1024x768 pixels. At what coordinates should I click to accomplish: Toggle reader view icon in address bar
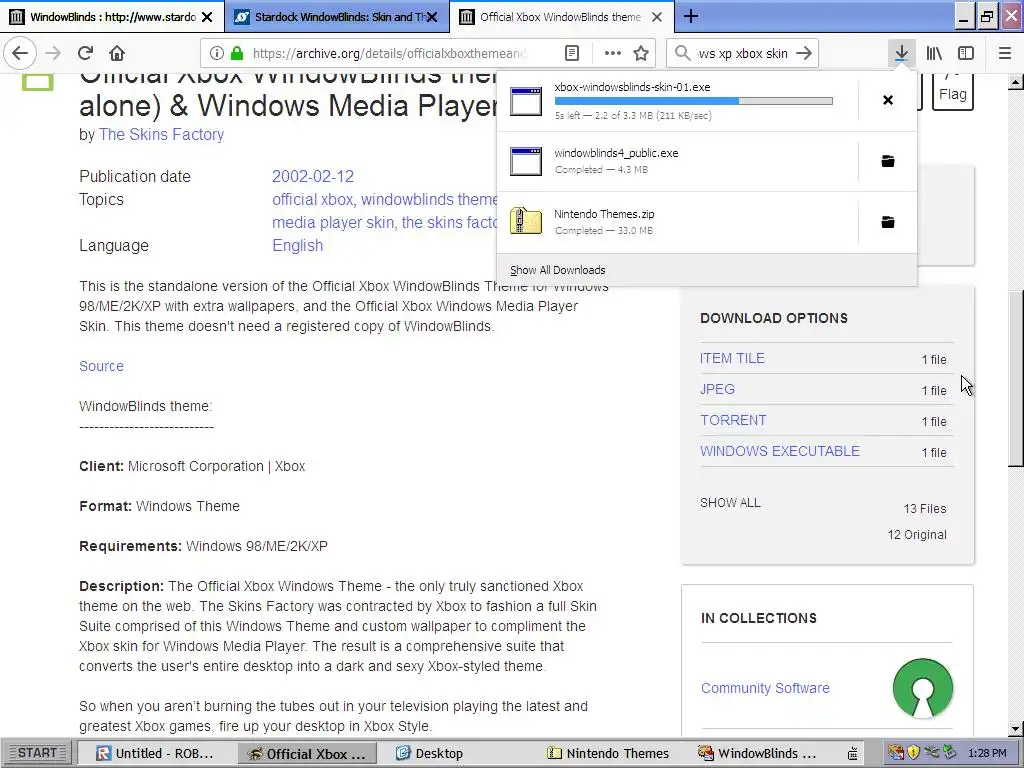pyautogui.click(x=571, y=53)
